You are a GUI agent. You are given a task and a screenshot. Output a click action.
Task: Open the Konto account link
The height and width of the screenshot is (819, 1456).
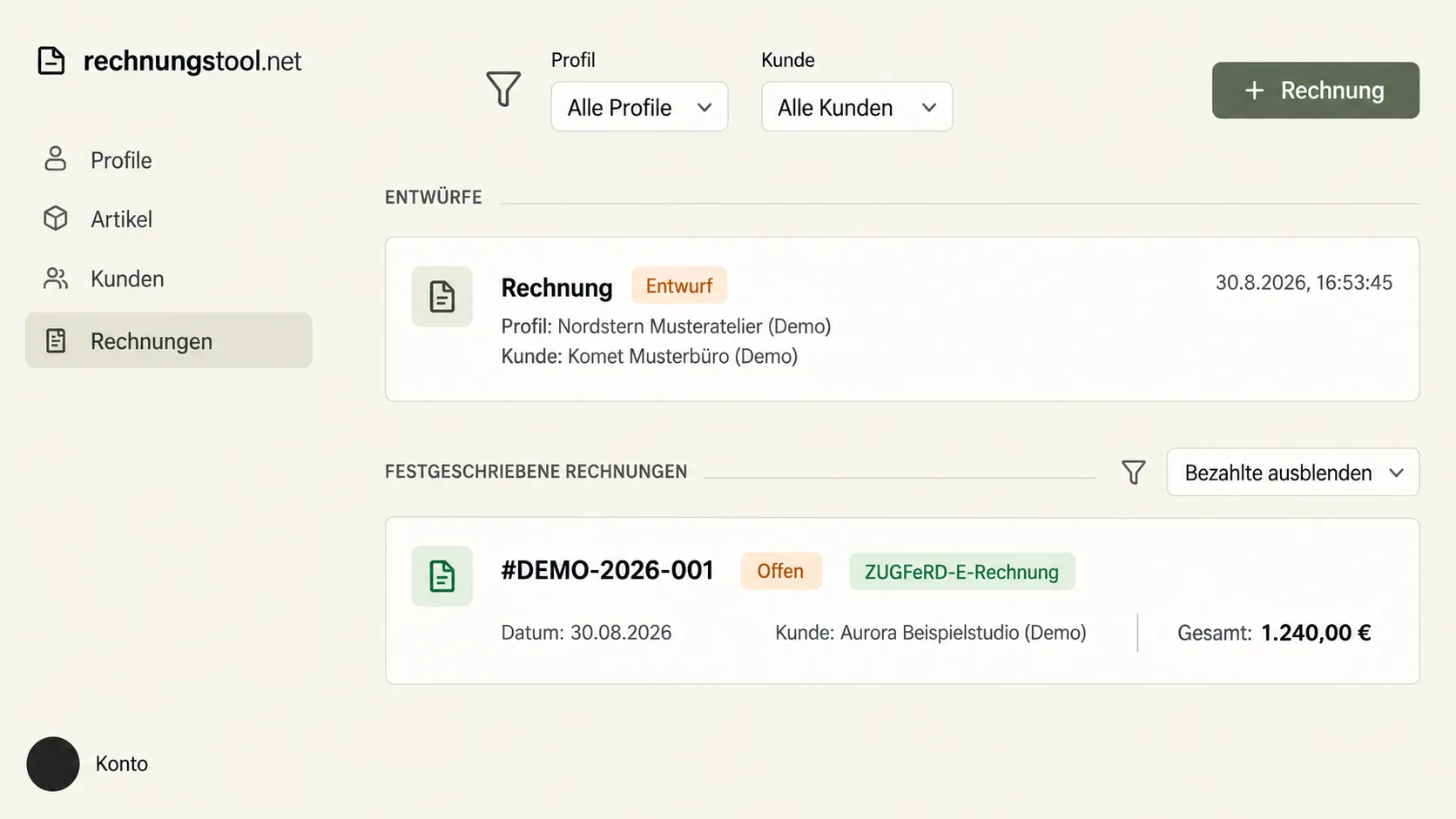[122, 764]
